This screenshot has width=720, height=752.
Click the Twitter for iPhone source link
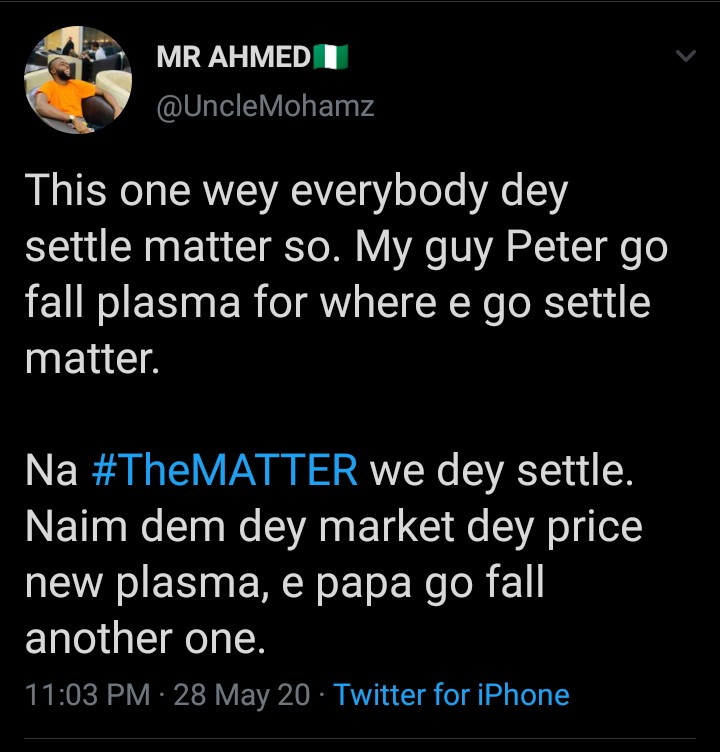[x=451, y=694]
